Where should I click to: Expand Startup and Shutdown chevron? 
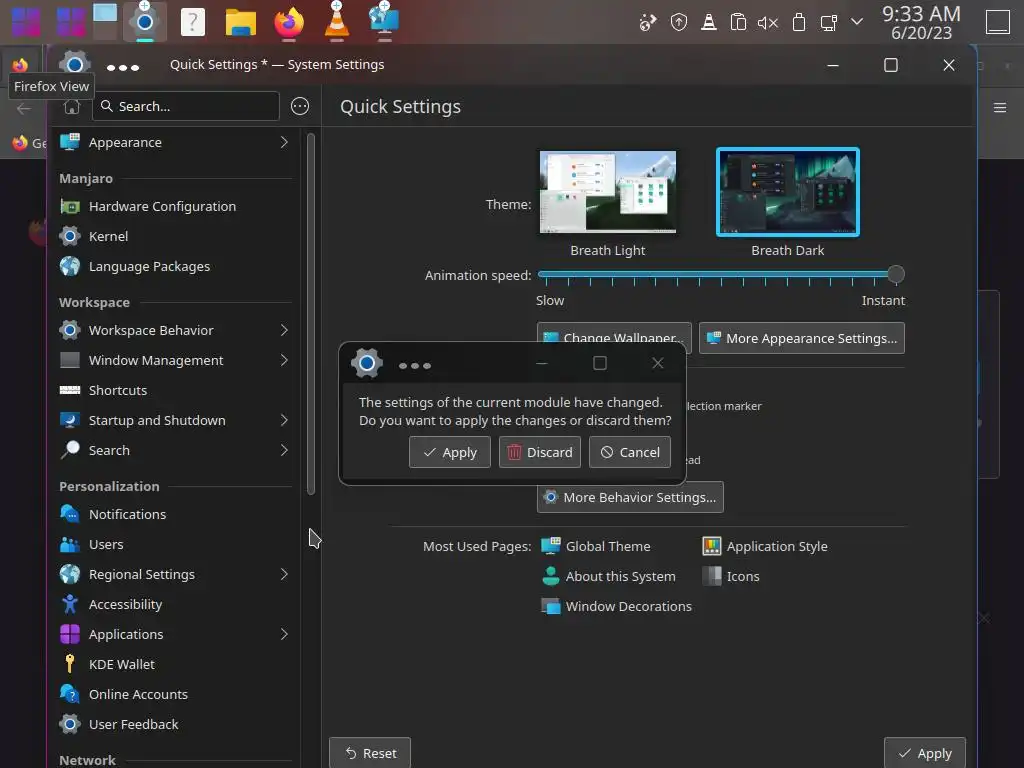coord(284,421)
